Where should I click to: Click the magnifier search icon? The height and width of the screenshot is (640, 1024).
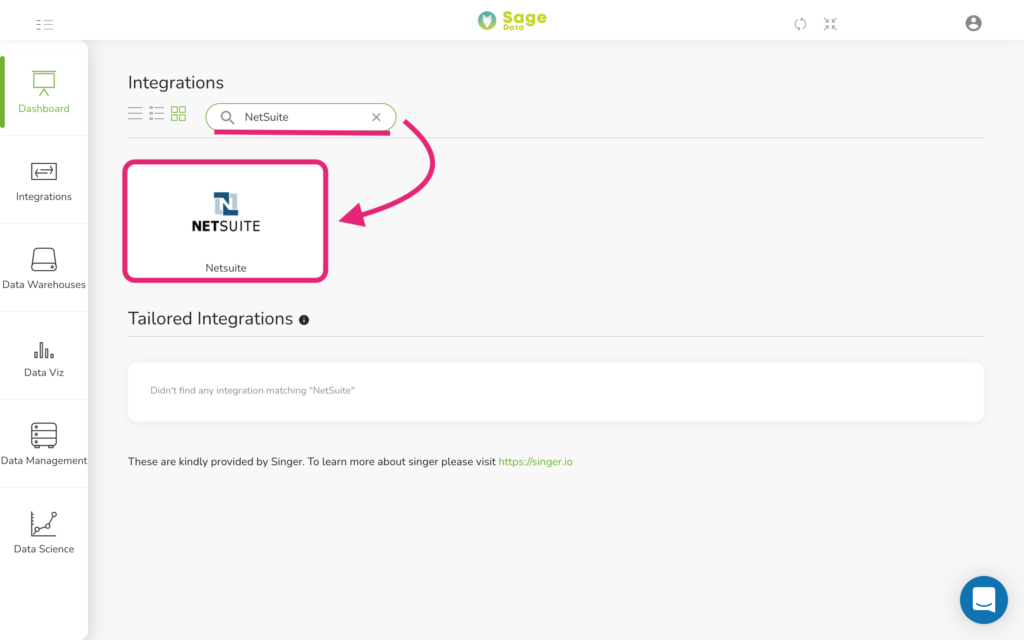coord(227,118)
